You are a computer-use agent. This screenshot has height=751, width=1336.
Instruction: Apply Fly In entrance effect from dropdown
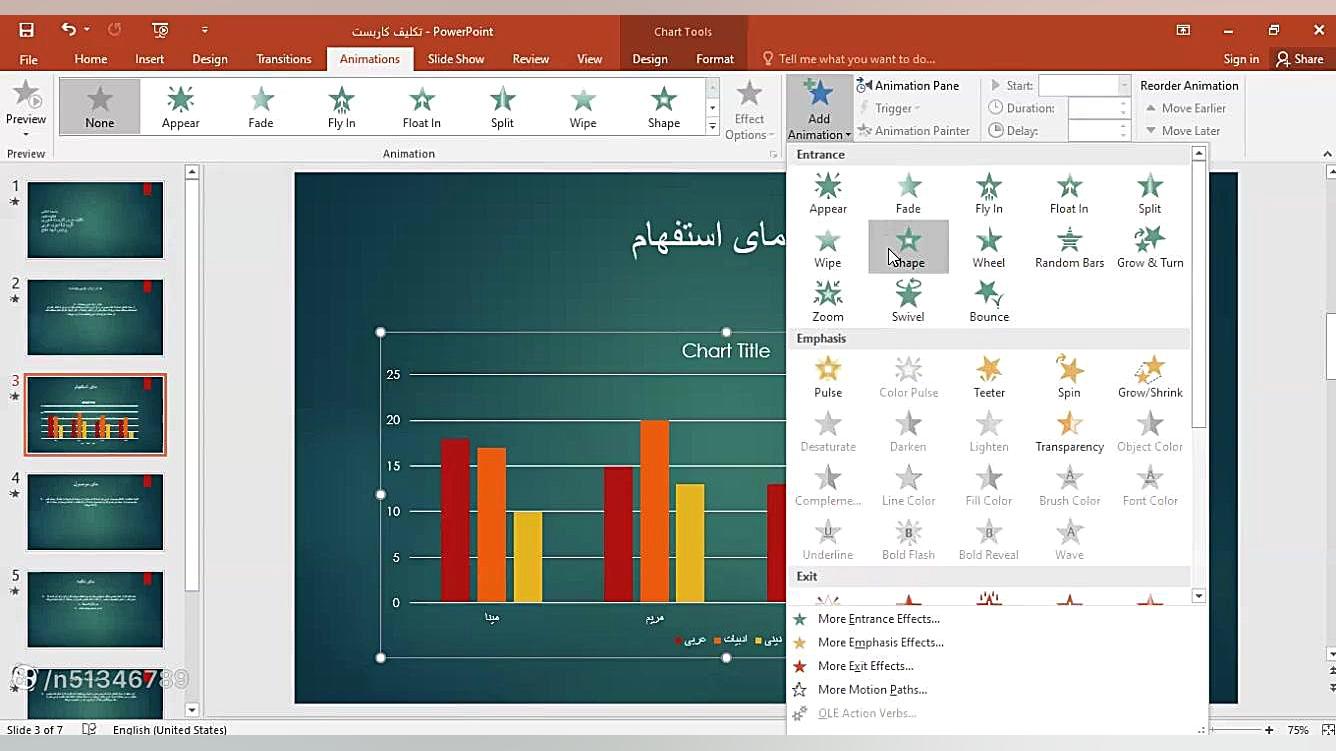989,193
